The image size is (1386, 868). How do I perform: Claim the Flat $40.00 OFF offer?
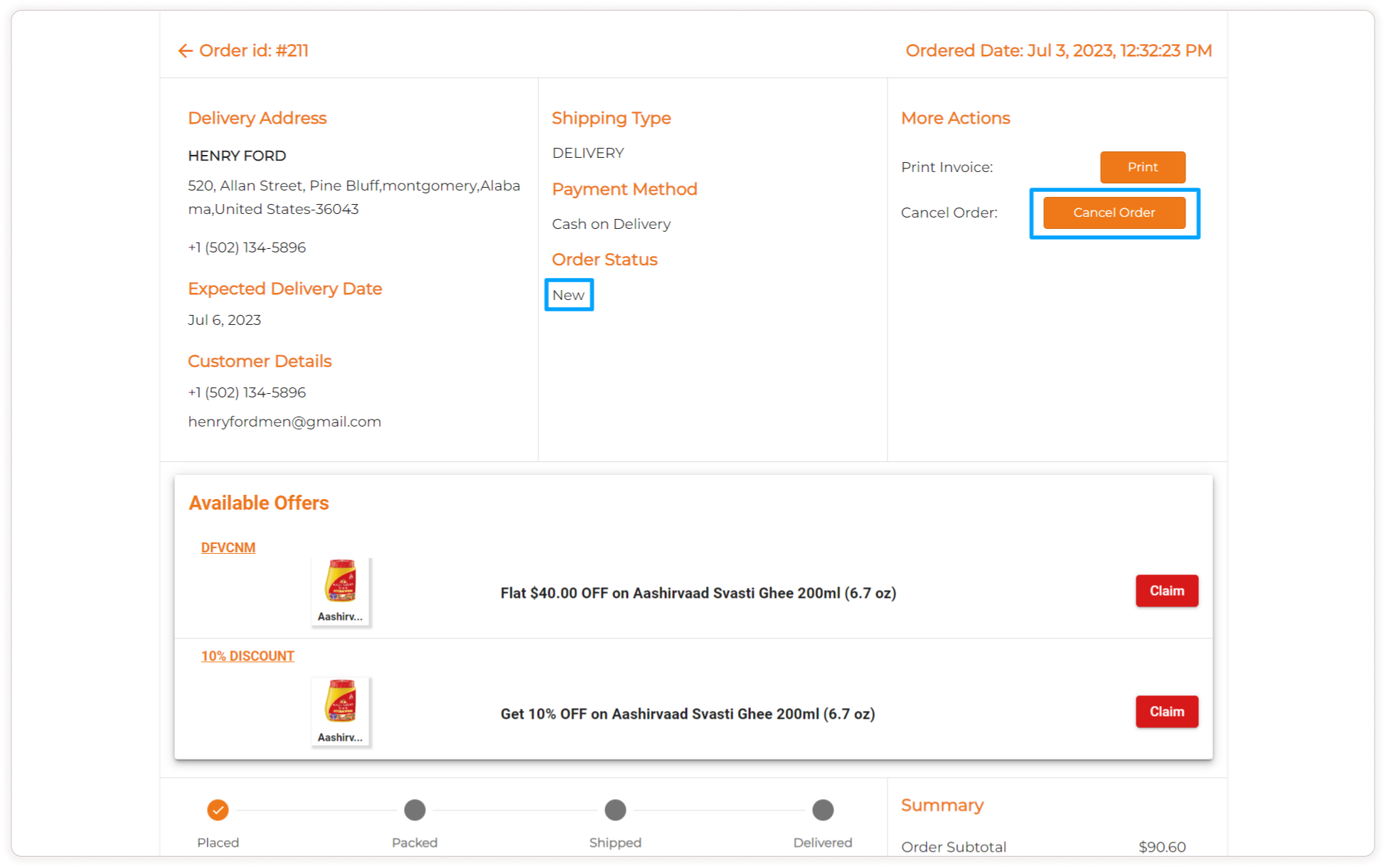coord(1166,591)
